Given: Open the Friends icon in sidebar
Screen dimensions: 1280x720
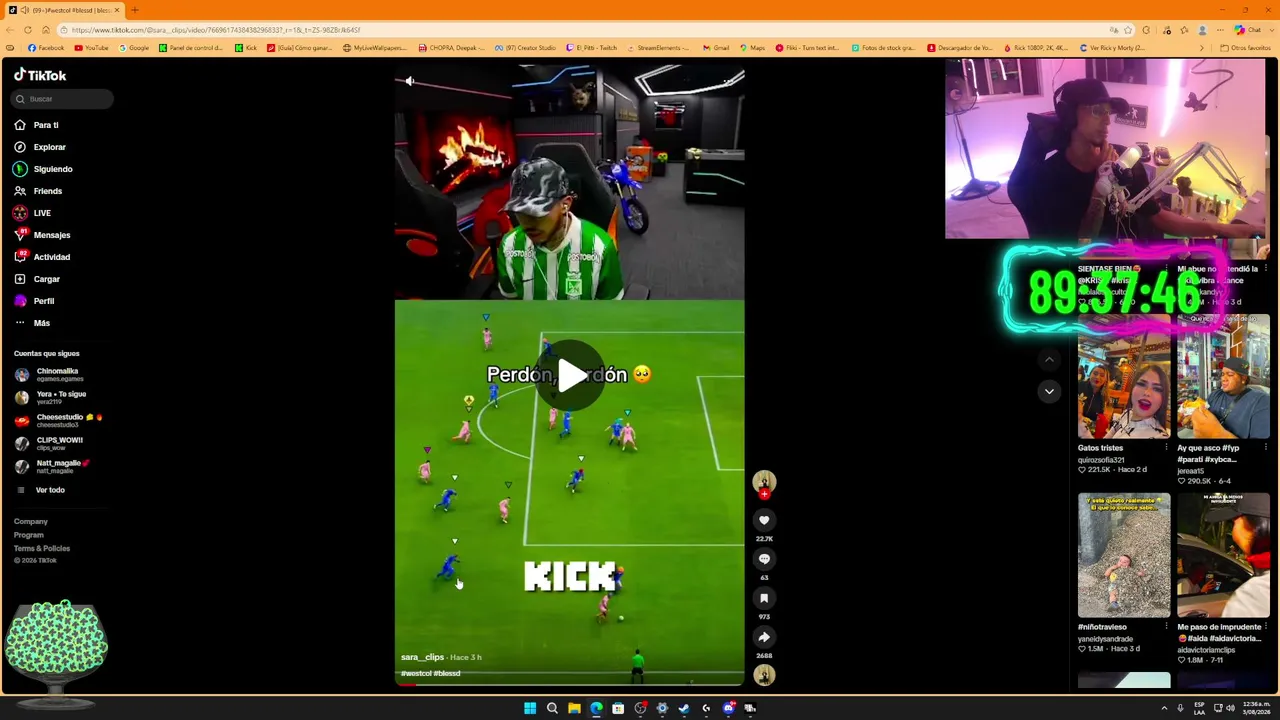Looking at the screenshot, I should pyautogui.click(x=20, y=191).
